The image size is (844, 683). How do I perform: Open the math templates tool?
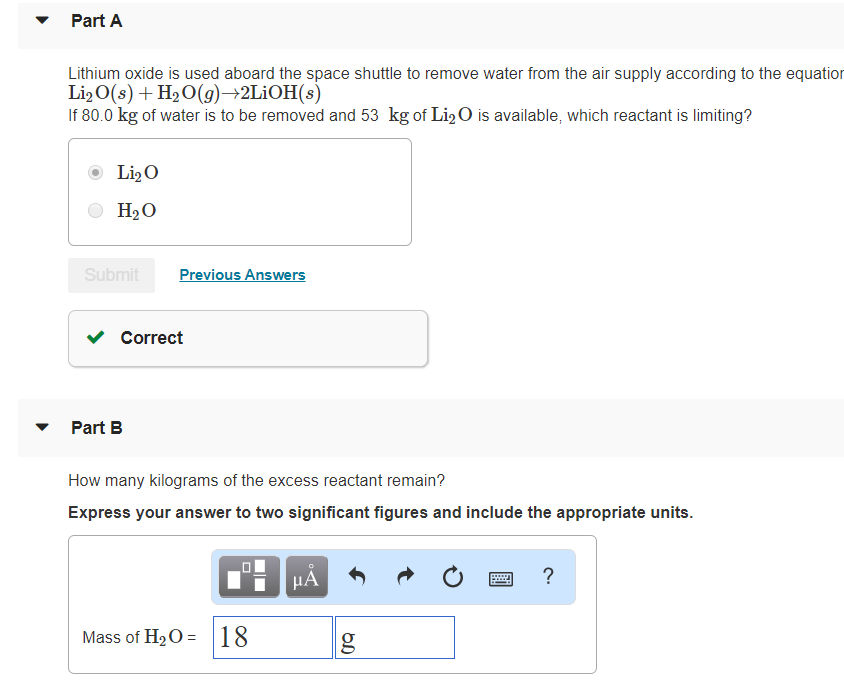pyautogui.click(x=247, y=577)
